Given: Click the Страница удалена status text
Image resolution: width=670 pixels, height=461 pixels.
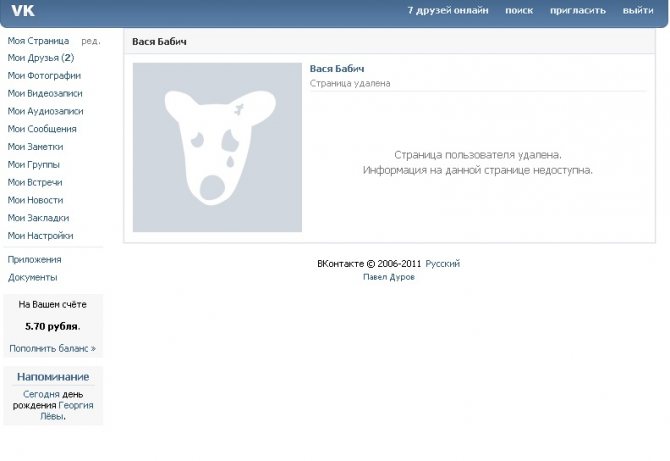Looking at the screenshot, I should 350,83.
